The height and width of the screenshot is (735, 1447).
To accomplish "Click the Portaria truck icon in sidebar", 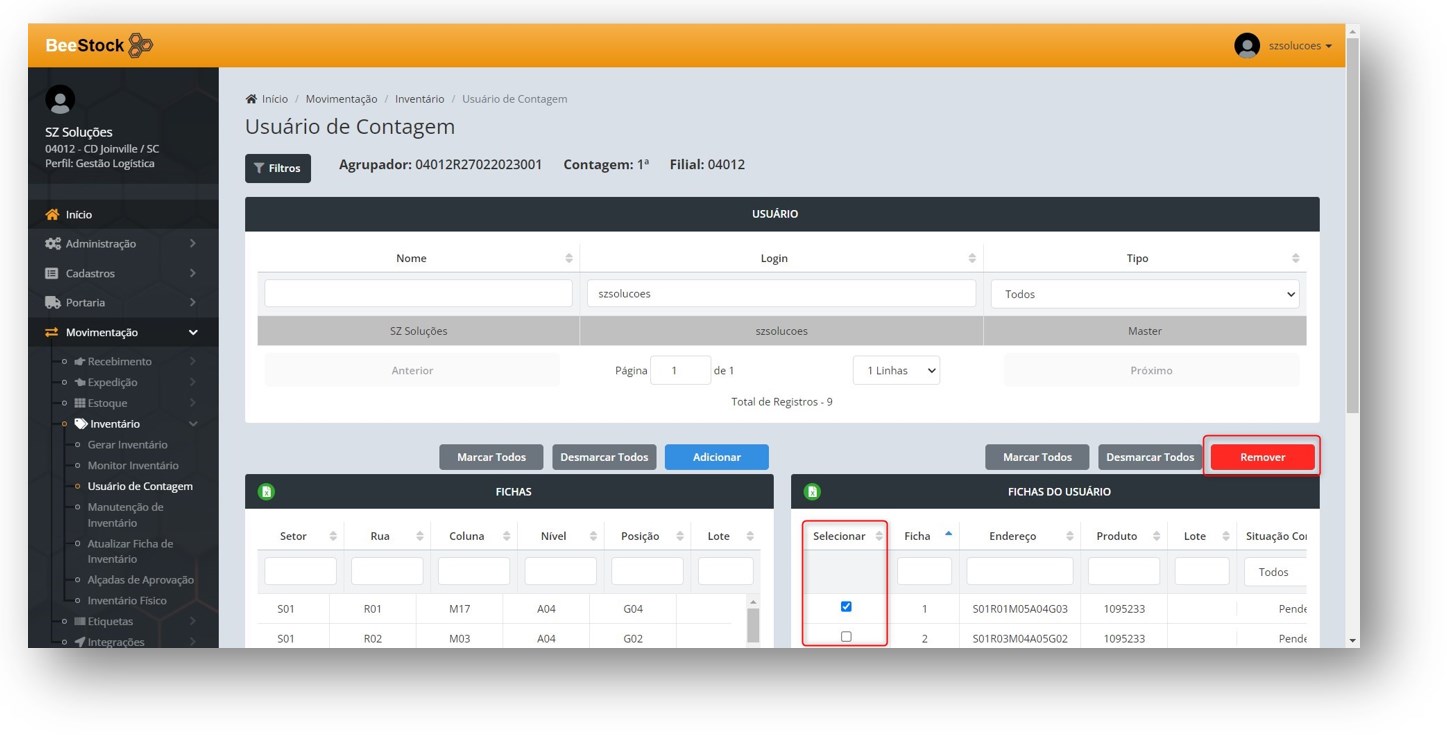I will click(x=52, y=303).
